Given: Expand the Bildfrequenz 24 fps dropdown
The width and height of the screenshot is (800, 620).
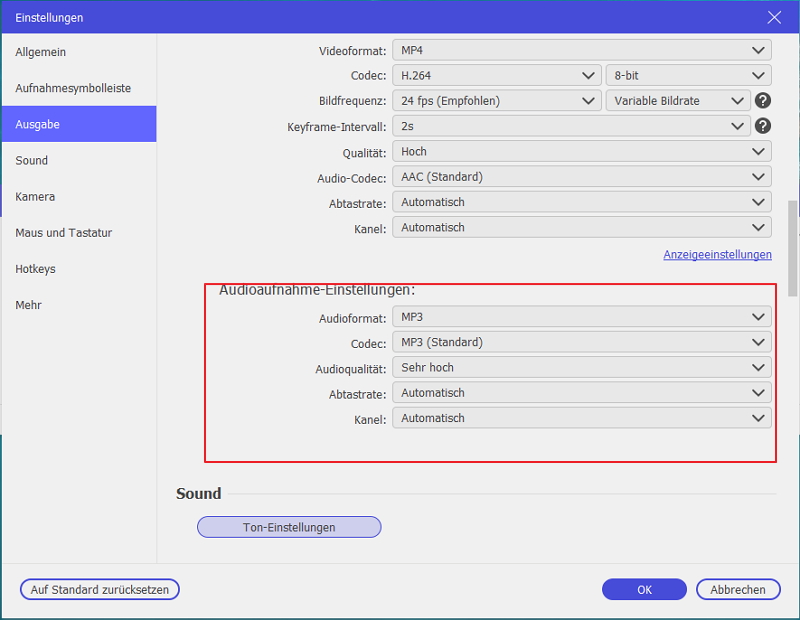Looking at the screenshot, I should [496, 101].
